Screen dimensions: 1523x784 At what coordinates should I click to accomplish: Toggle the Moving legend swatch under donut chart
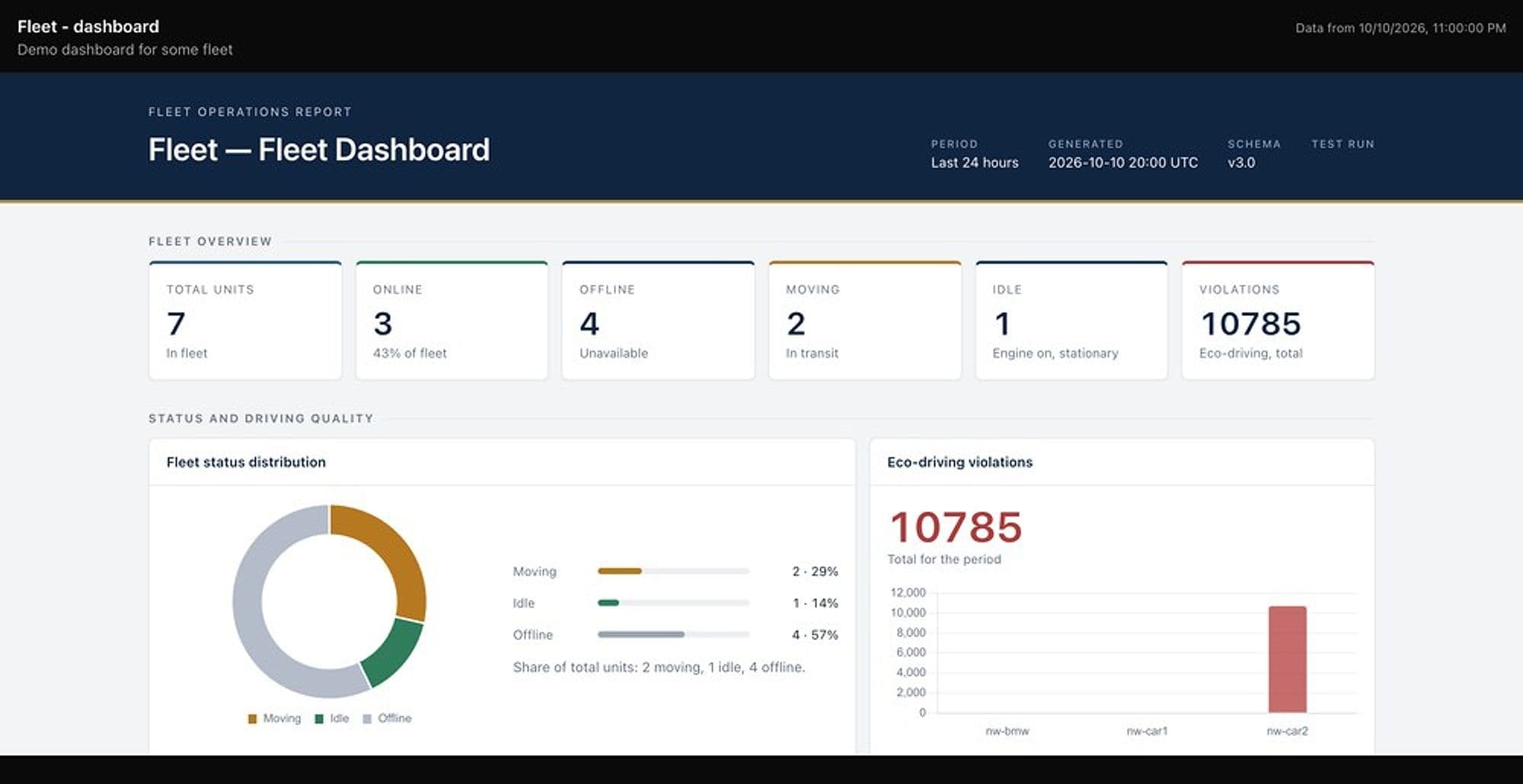tap(252, 719)
